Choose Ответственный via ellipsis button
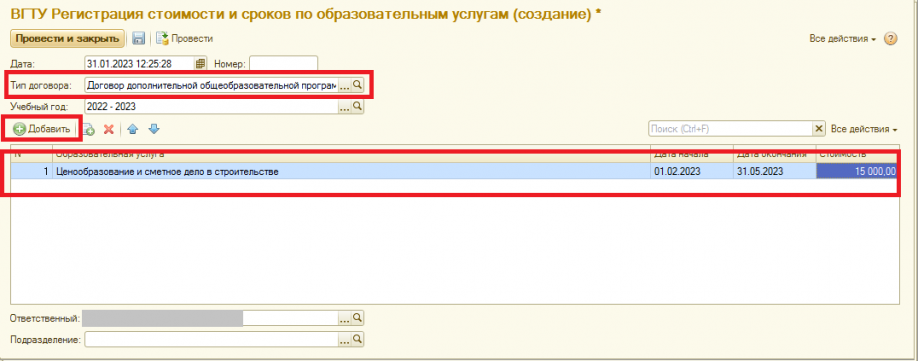Viewport: 918px width, 361px height. (344, 318)
